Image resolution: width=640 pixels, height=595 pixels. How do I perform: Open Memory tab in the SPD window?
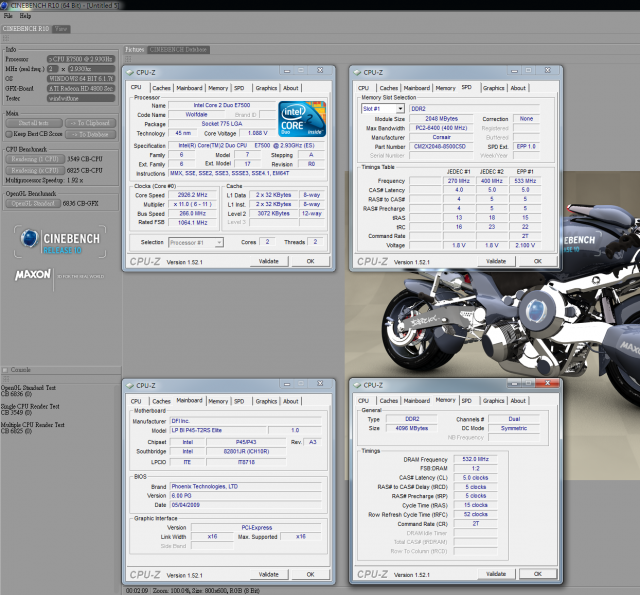[445, 88]
